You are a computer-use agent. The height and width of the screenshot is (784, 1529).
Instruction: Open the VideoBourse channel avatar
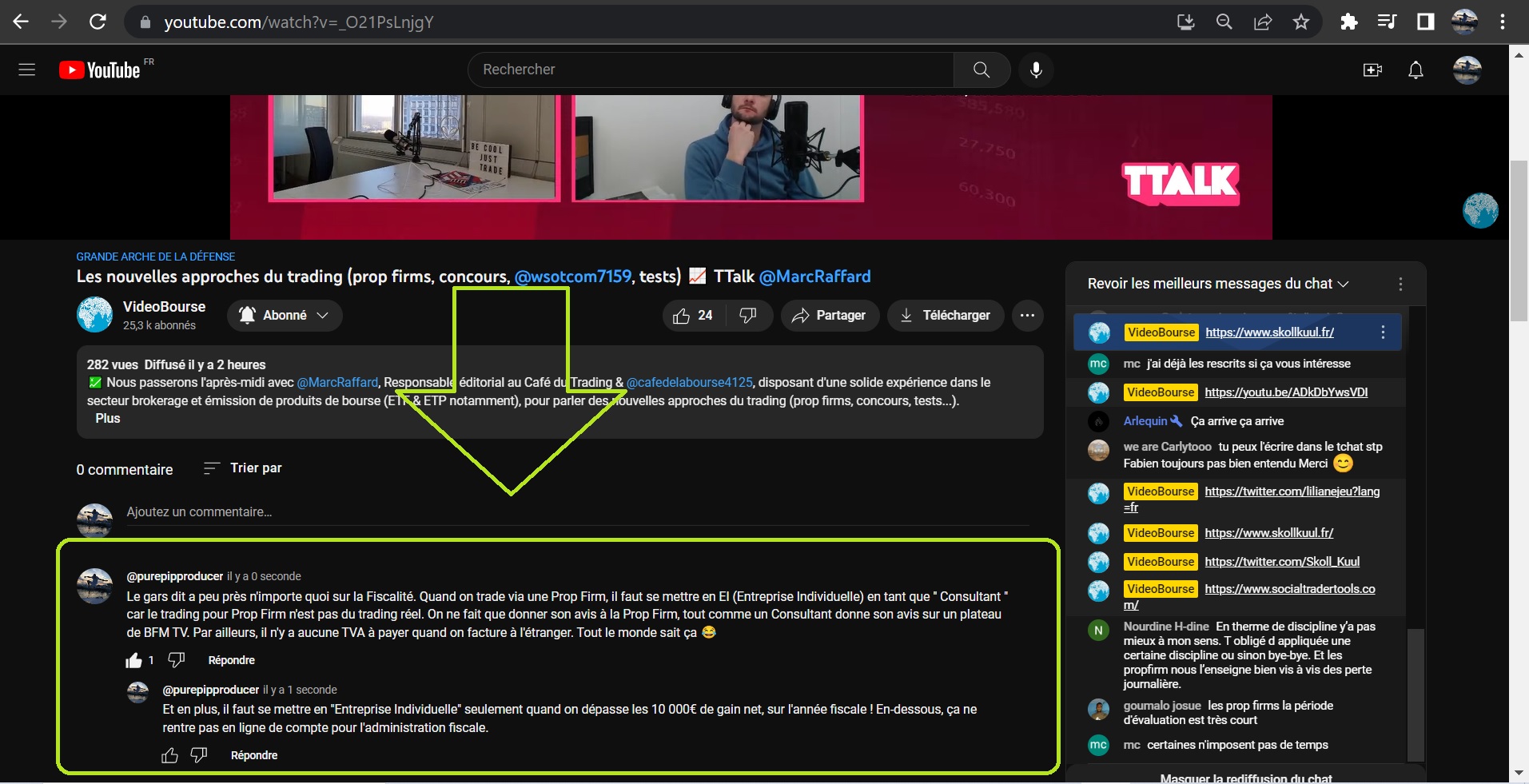pyautogui.click(x=94, y=314)
